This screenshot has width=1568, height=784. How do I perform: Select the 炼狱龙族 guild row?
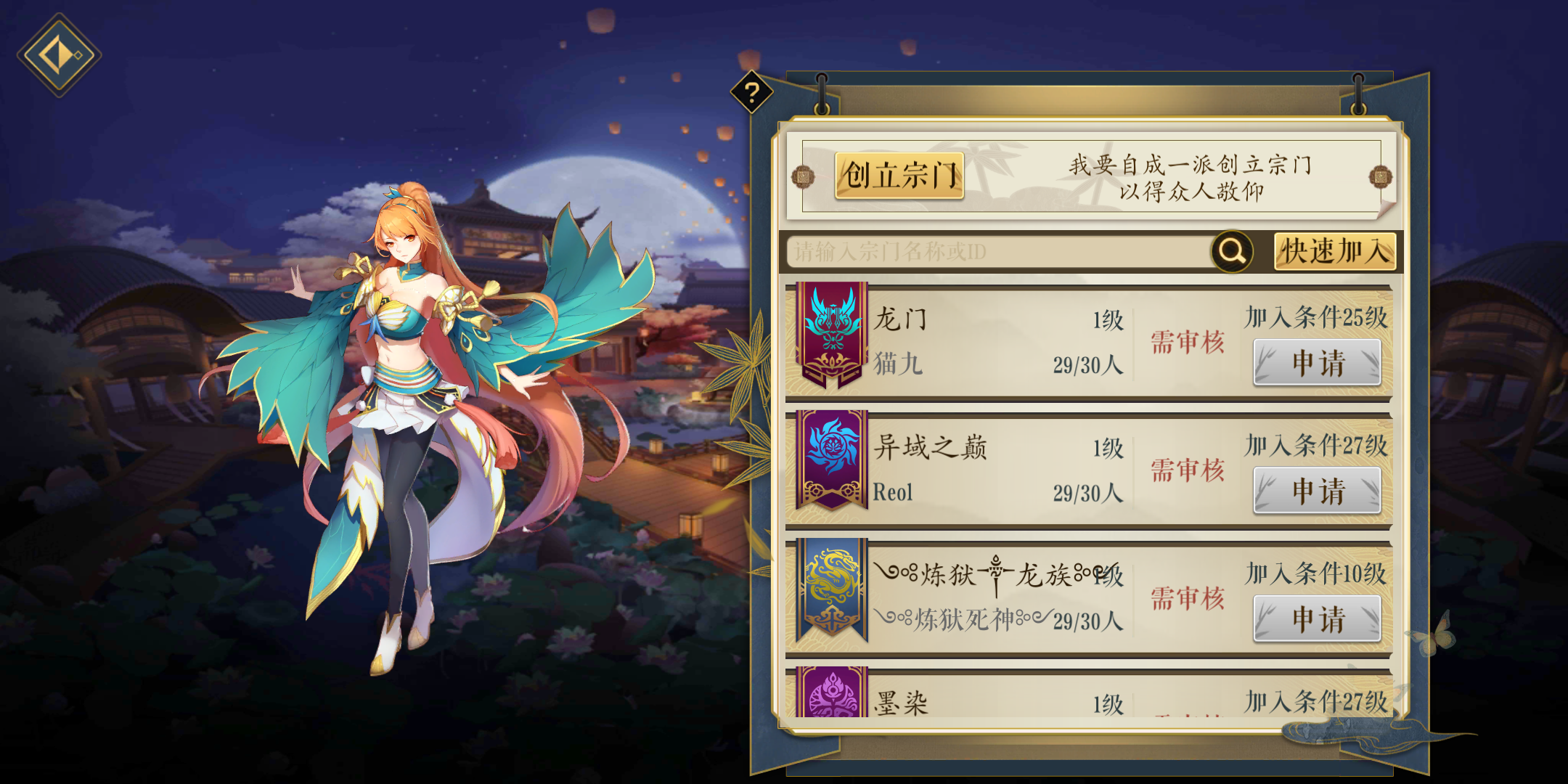tap(1089, 597)
